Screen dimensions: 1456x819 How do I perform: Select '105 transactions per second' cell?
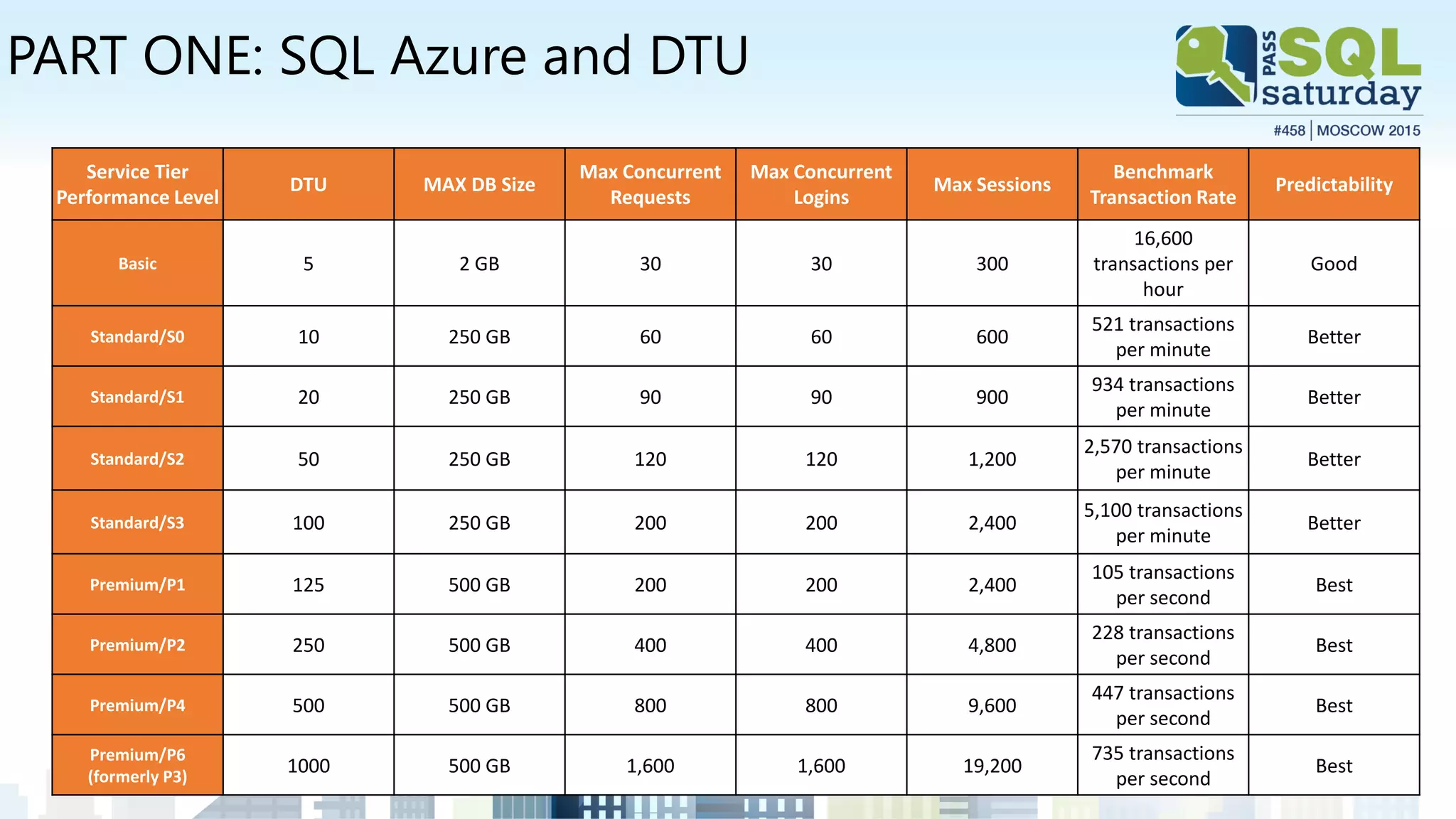tap(1163, 584)
